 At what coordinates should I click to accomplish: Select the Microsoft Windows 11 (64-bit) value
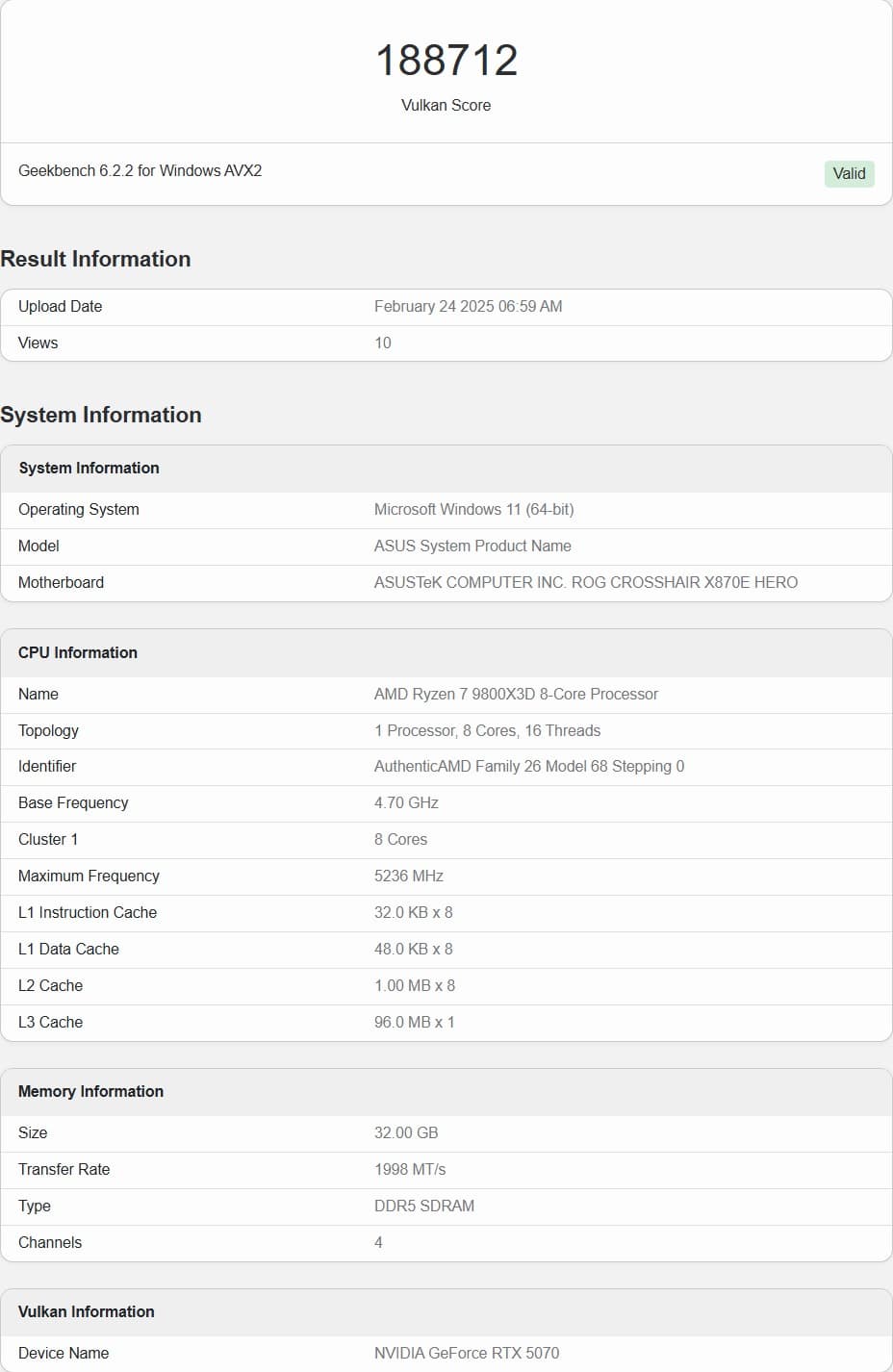click(x=473, y=509)
